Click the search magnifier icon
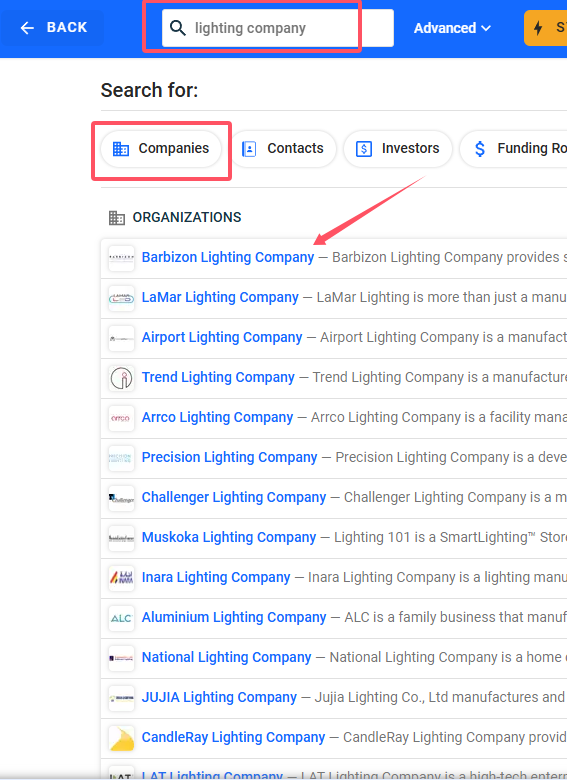 (x=178, y=28)
